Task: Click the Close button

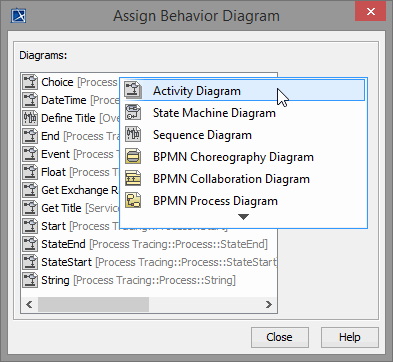Action: tap(280, 337)
